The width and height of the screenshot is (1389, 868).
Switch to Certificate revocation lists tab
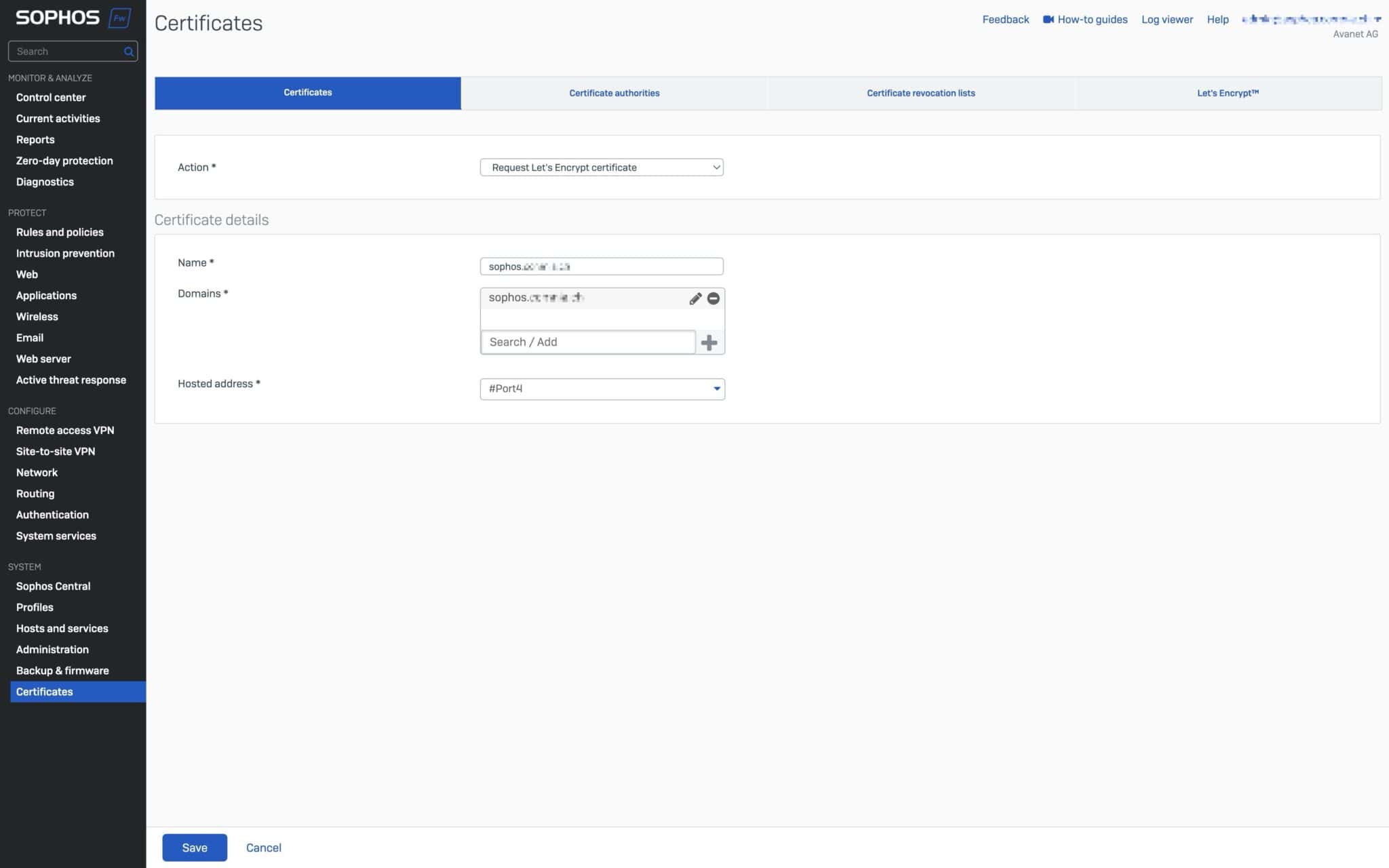(x=920, y=93)
